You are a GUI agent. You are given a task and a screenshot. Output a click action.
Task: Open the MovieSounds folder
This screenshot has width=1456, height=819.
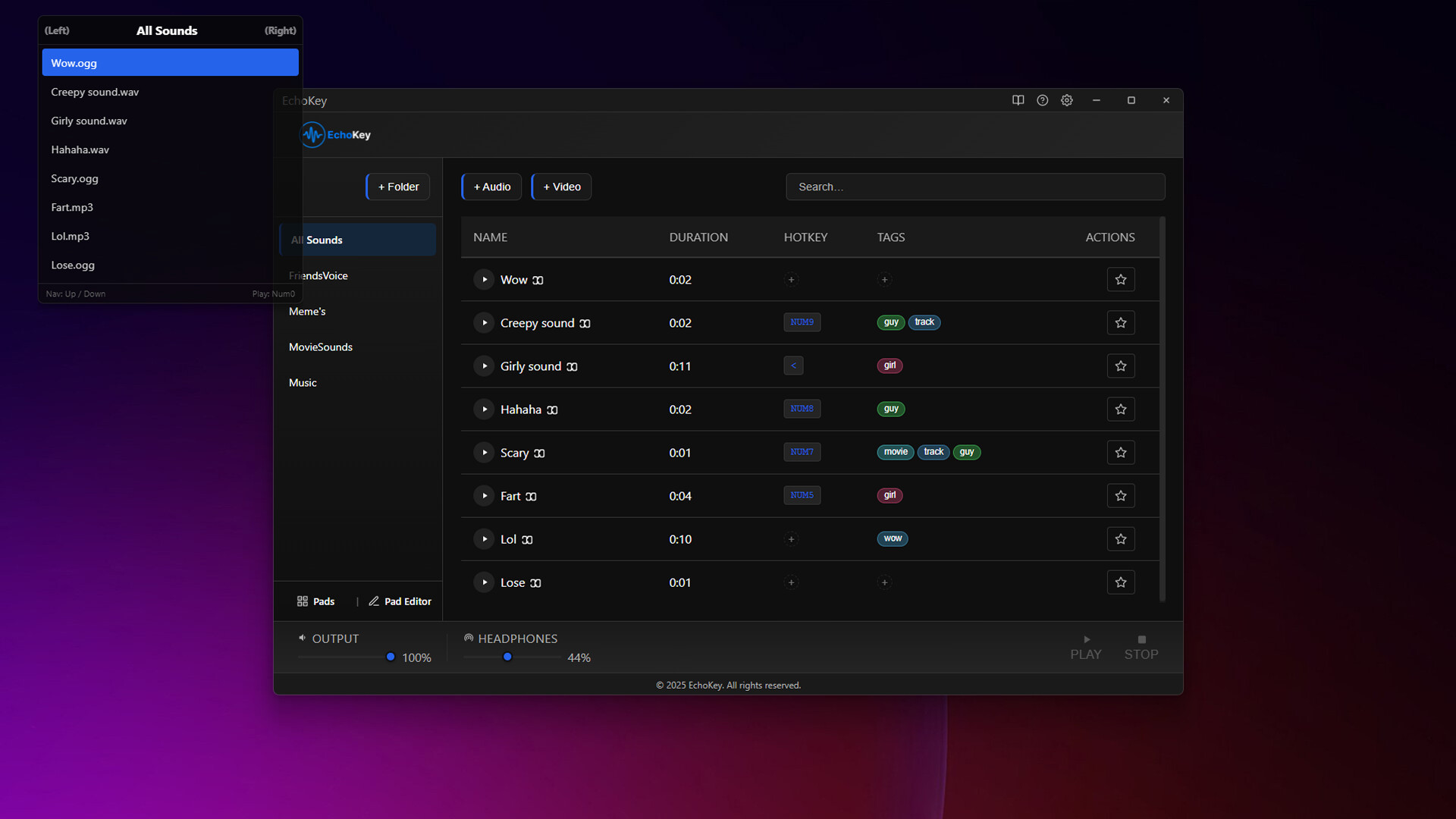tap(358, 347)
